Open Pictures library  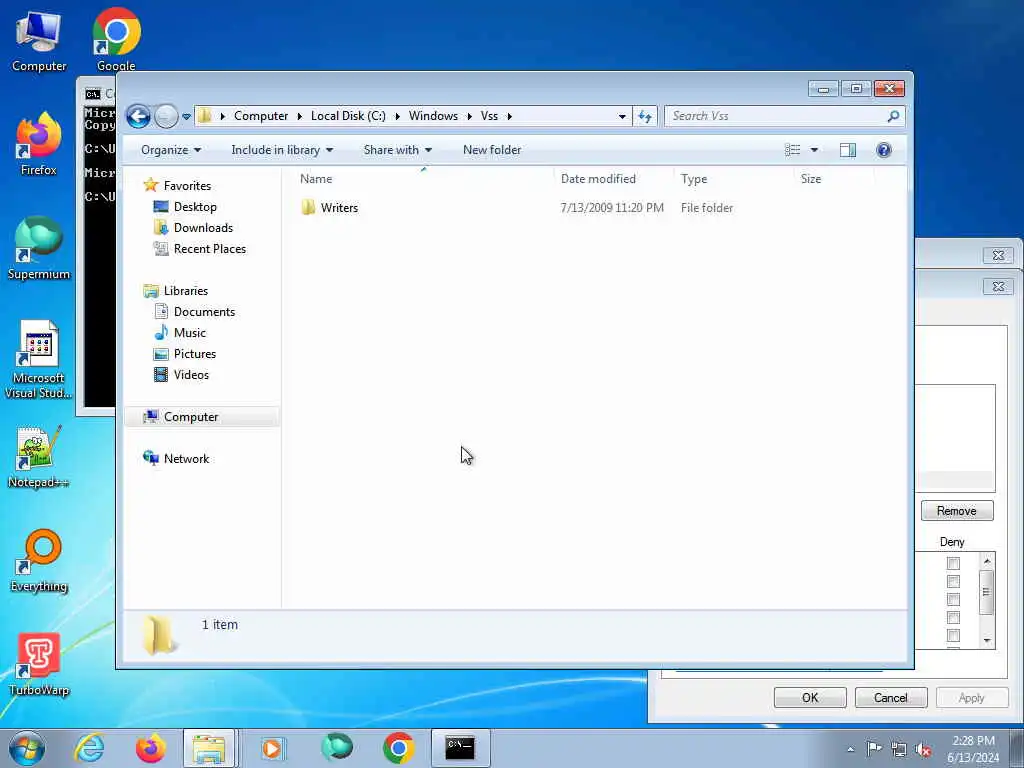click(195, 353)
